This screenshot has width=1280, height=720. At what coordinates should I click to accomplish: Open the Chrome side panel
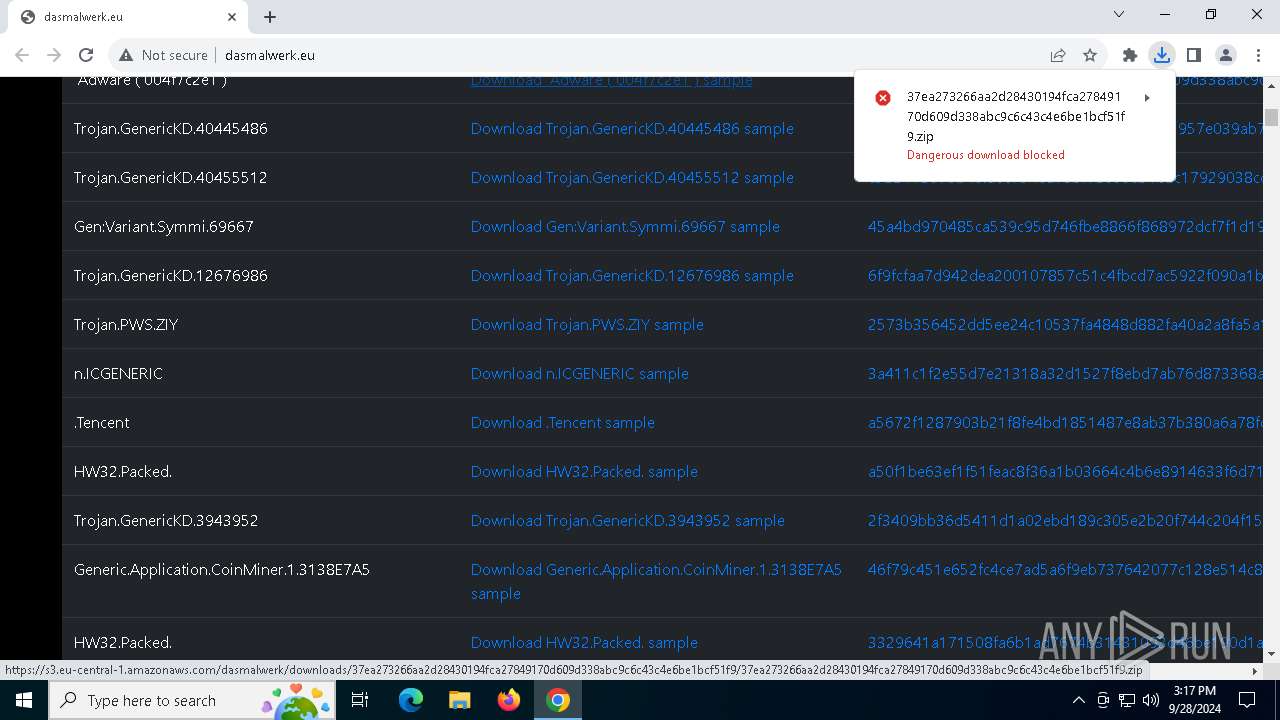(x=1194, y=55)
